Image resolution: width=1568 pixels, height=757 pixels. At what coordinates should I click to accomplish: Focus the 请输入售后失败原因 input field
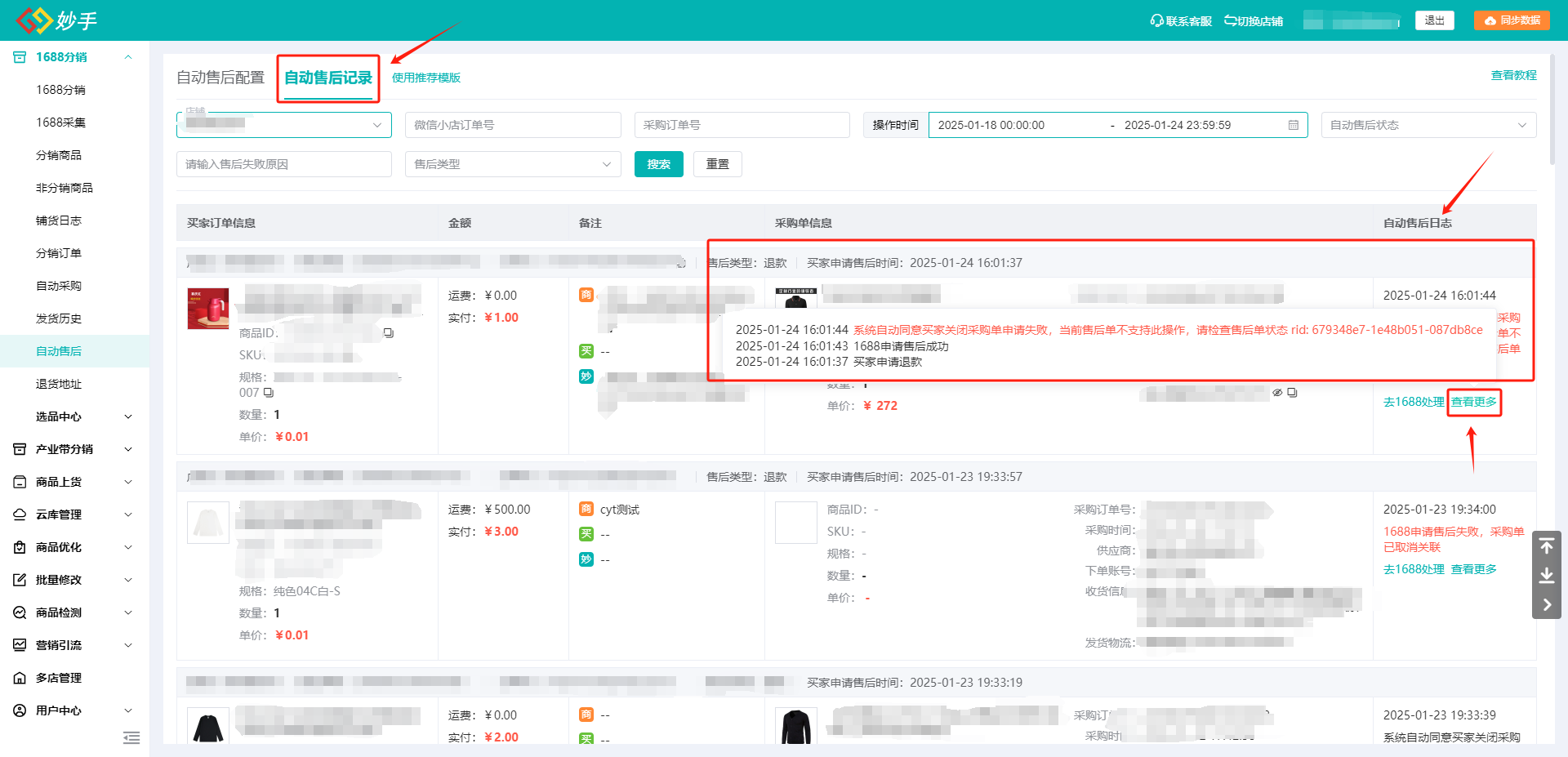click(284, 164)
